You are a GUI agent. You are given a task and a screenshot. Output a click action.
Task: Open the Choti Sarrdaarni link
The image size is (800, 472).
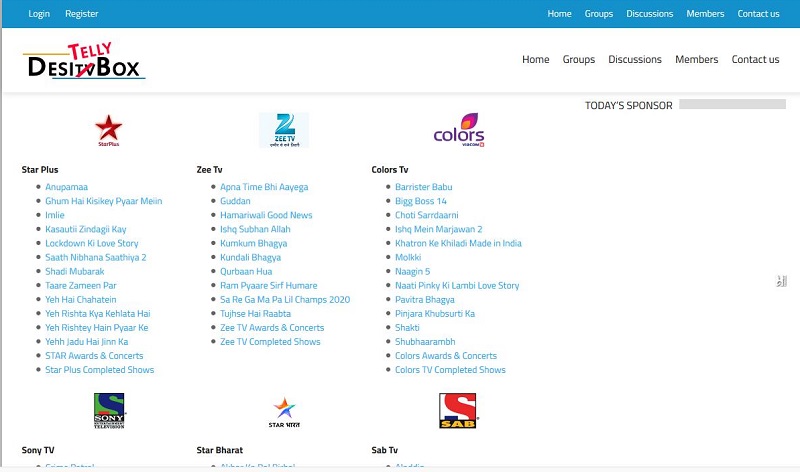pos(427,215)
